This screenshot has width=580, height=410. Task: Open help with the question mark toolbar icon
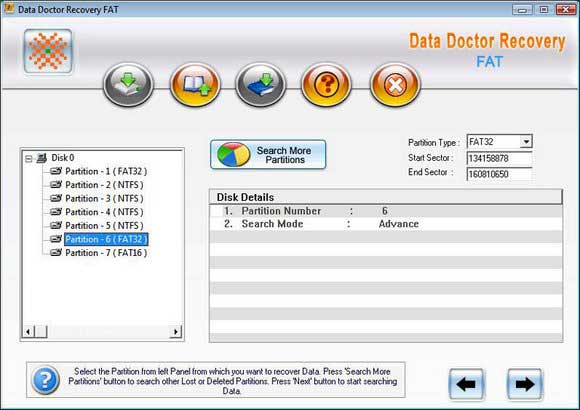[x=326, y=85]
